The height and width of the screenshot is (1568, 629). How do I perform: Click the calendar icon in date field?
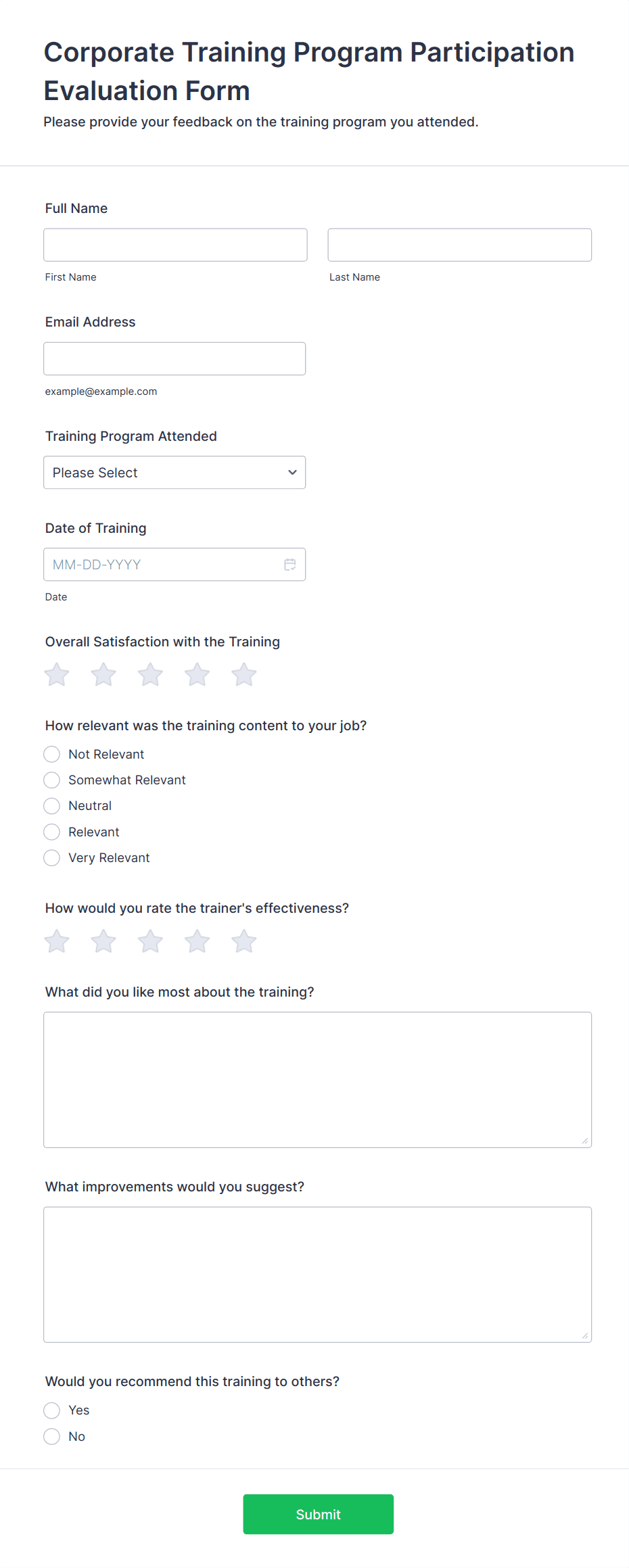pos(289,565)
